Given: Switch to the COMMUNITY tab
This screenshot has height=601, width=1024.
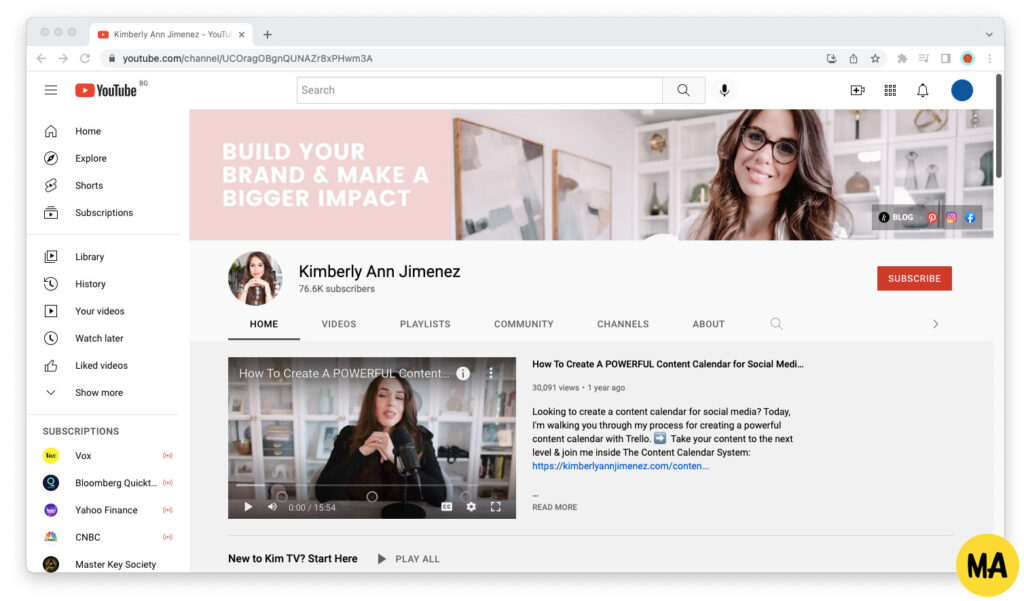Looking at the screenshot, I should point(524,324).
